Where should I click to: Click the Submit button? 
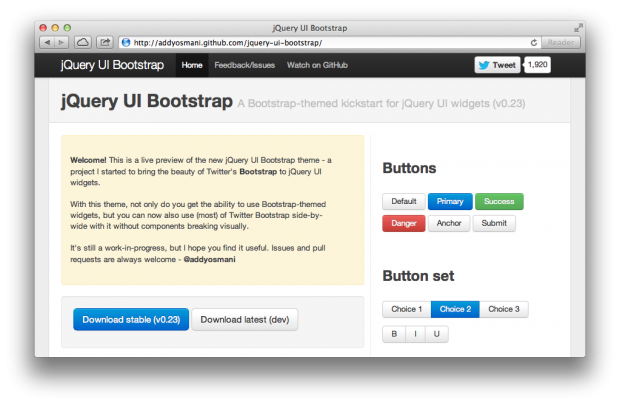494,223
